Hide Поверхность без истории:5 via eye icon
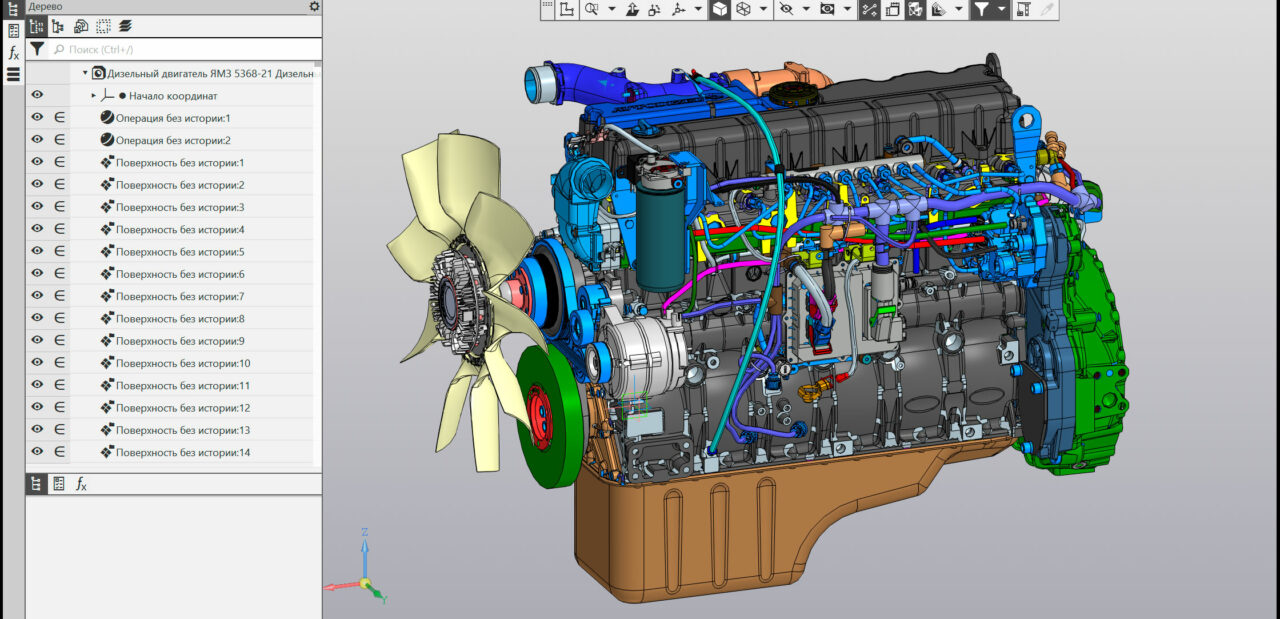The width and height of the screenshot is (1280, 619). coord(37,252)
